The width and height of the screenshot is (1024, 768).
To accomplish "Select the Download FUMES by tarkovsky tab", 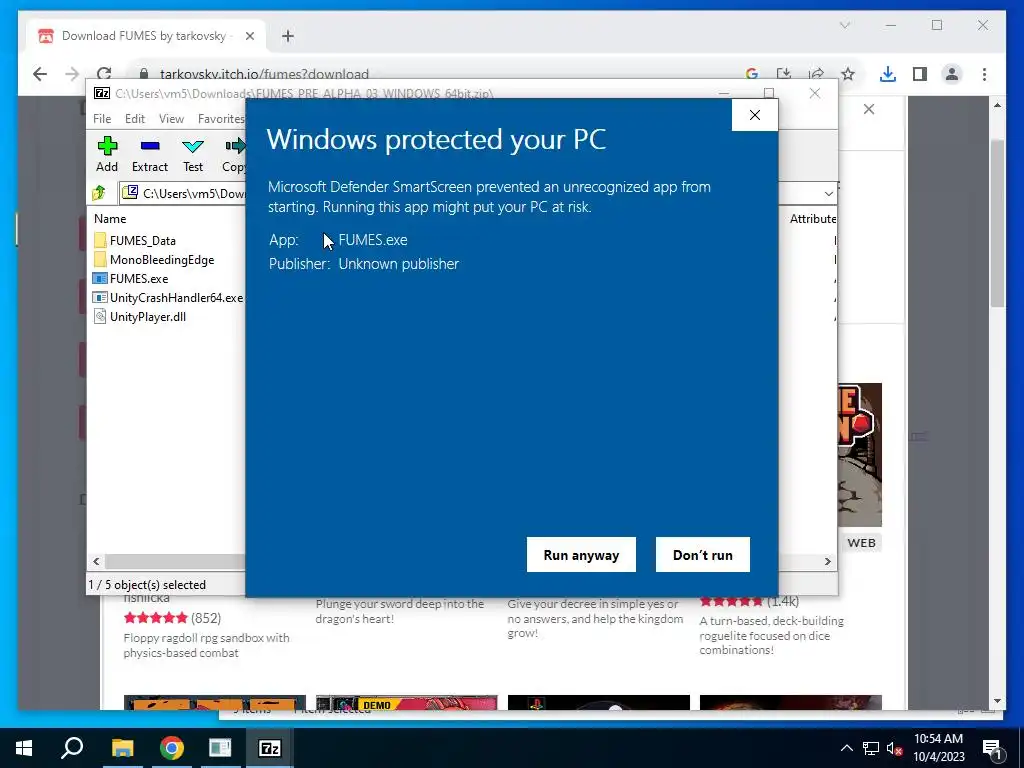I will pyautogui.click(x=144, y=36).
